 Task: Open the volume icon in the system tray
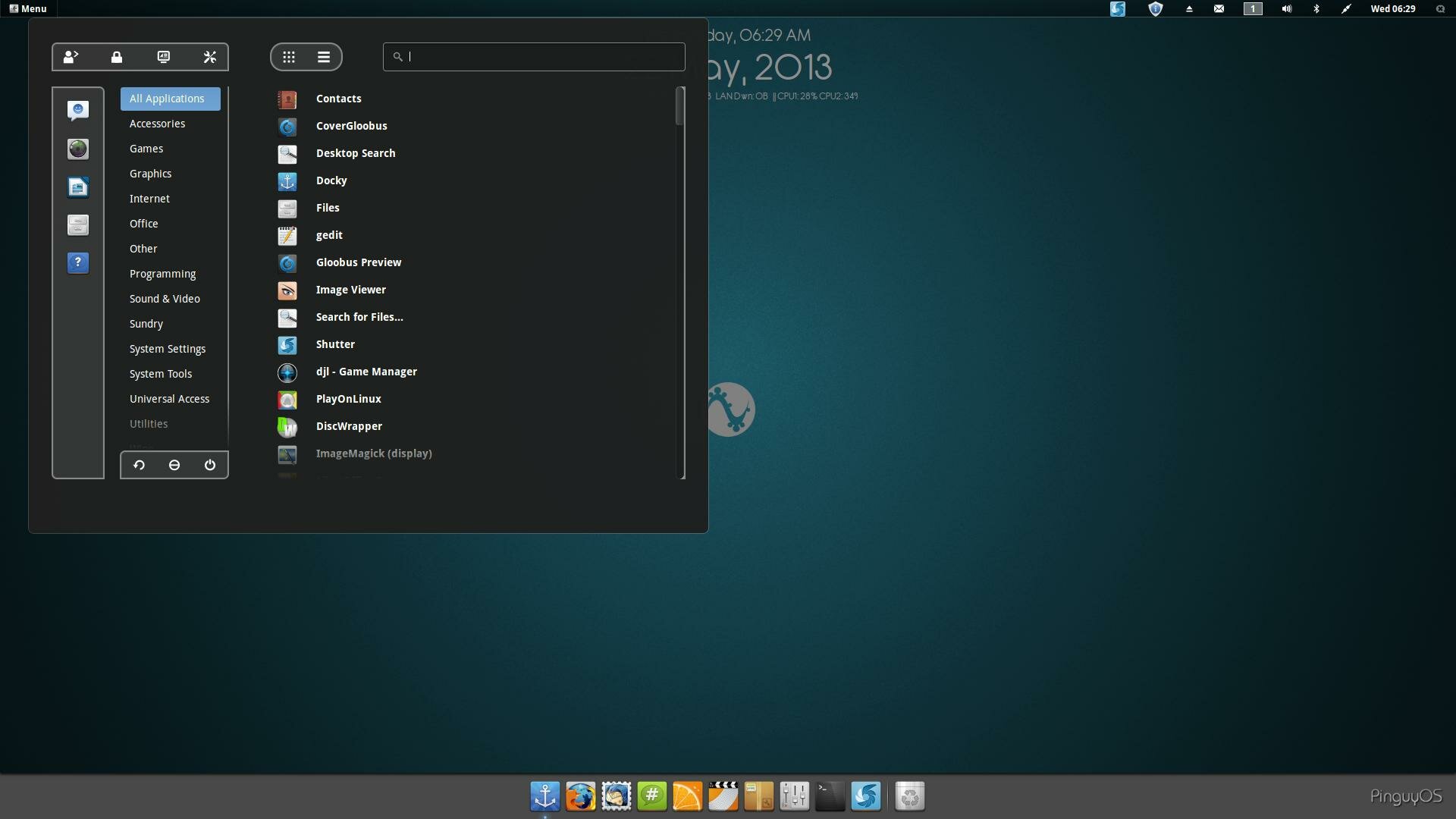(x=1285, y=8)
